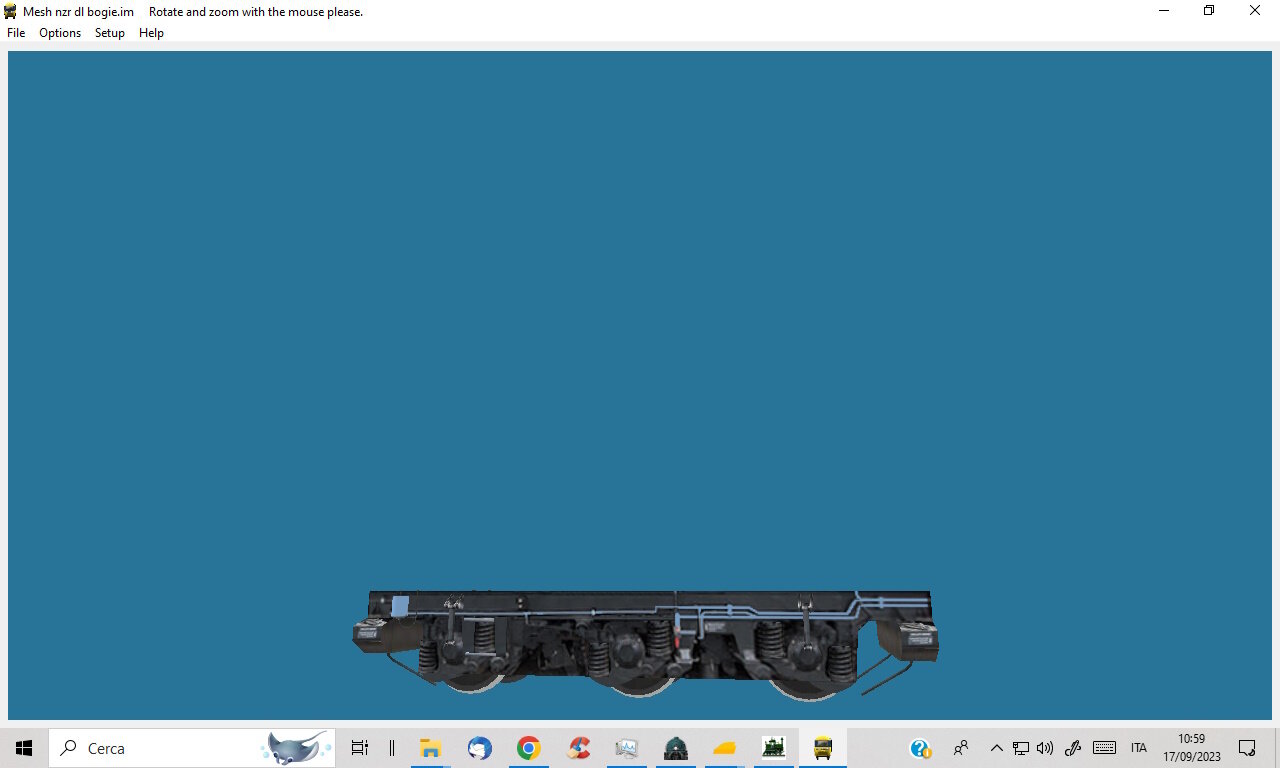Open the yellow folder taskbar app
The image size is (1280, 768).
coord(725,748)
